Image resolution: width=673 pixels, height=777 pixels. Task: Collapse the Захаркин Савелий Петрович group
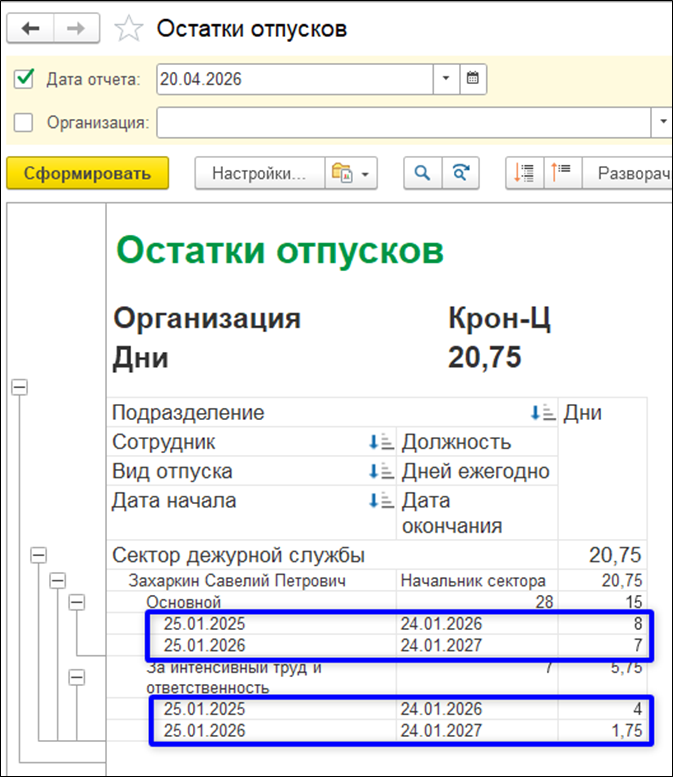(57, 580)
